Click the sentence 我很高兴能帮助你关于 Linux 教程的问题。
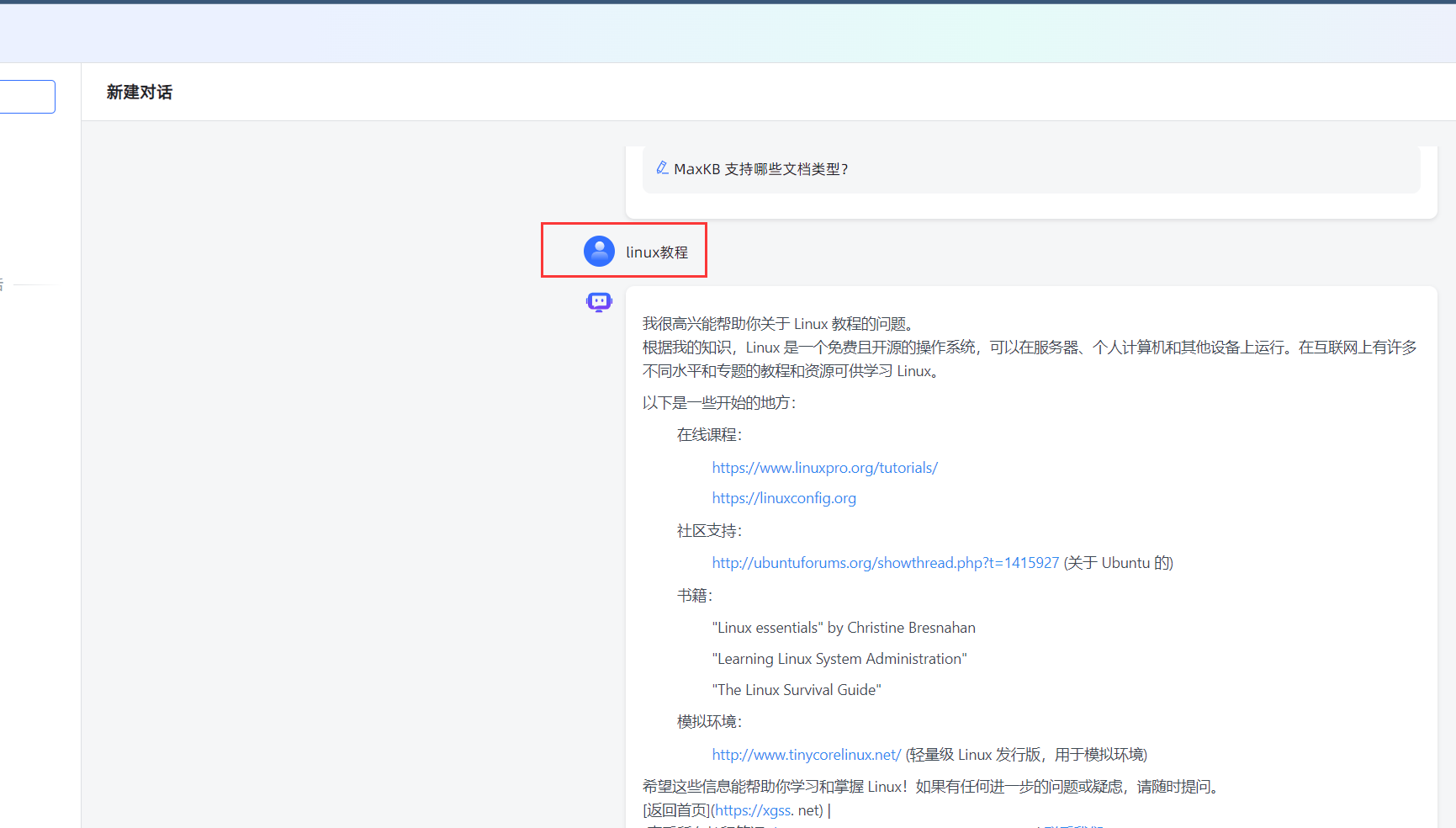 coord(781,324)
